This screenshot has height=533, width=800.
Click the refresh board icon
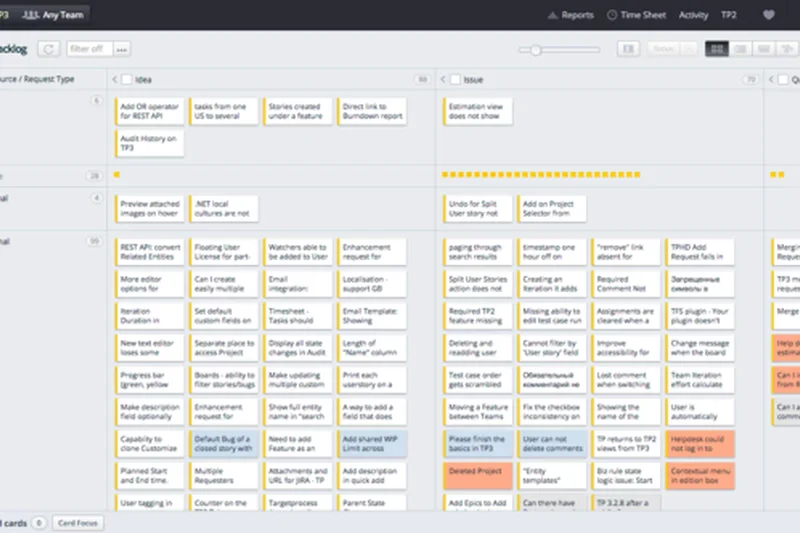pos(48,49)
